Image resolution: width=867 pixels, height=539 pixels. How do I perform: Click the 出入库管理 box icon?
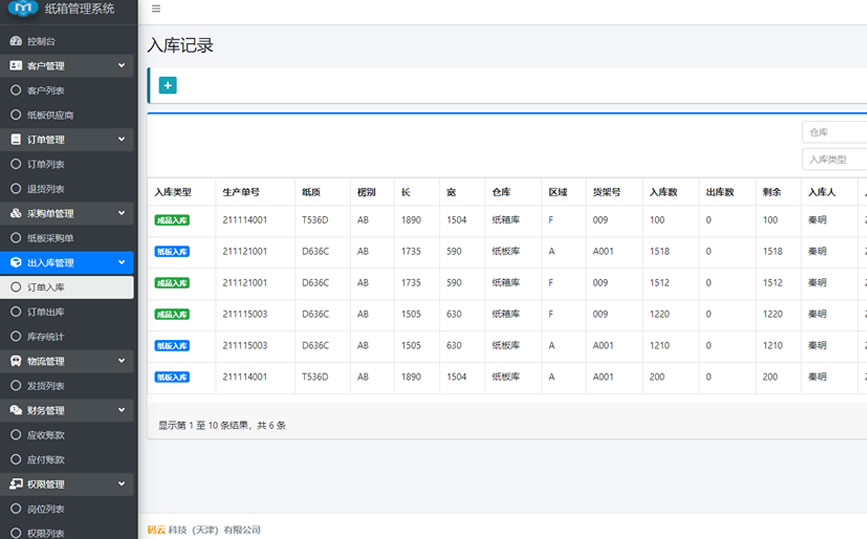[x=16, y=263]
